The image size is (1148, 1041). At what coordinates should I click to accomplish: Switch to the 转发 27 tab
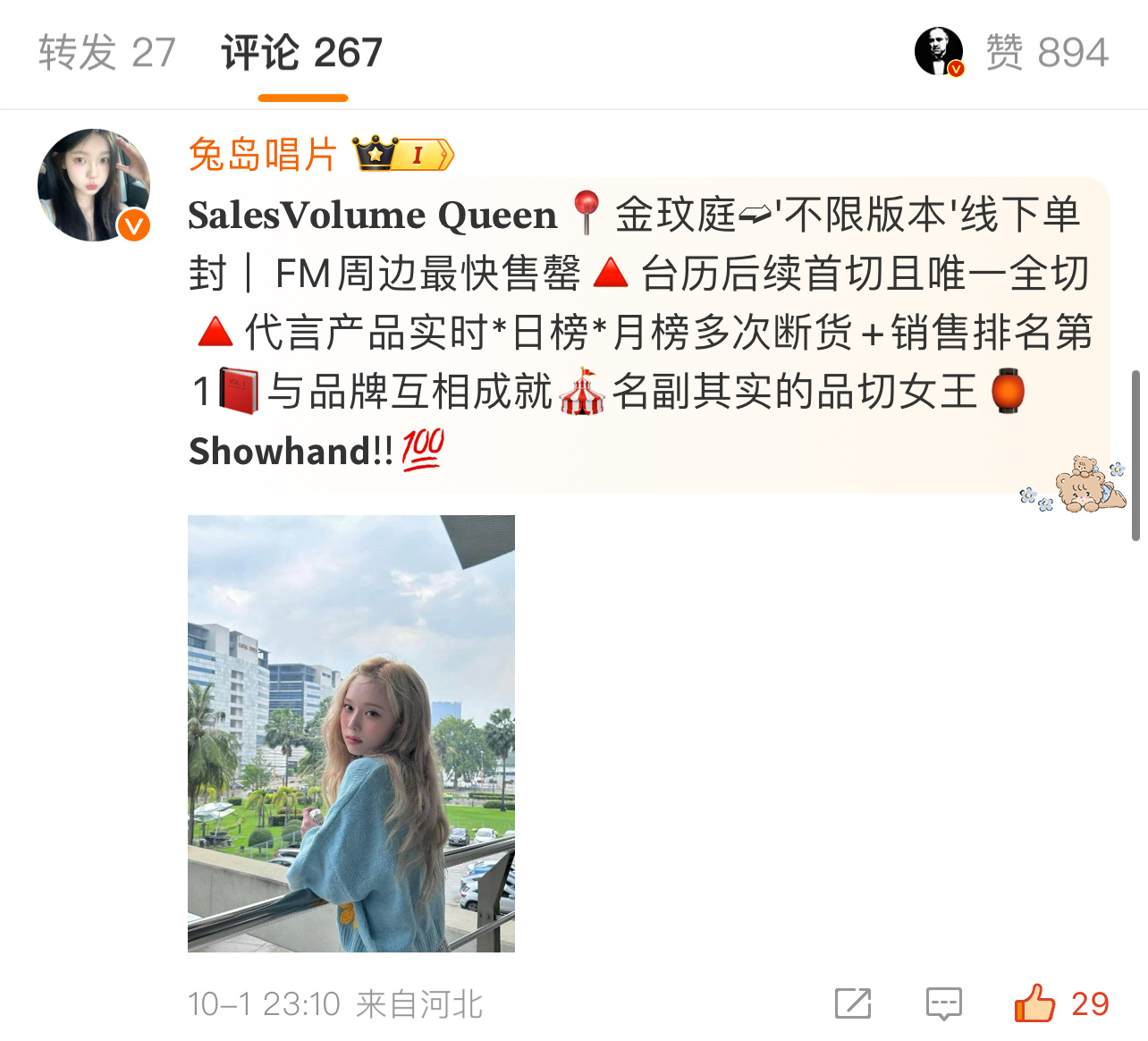tap(107, 53)
